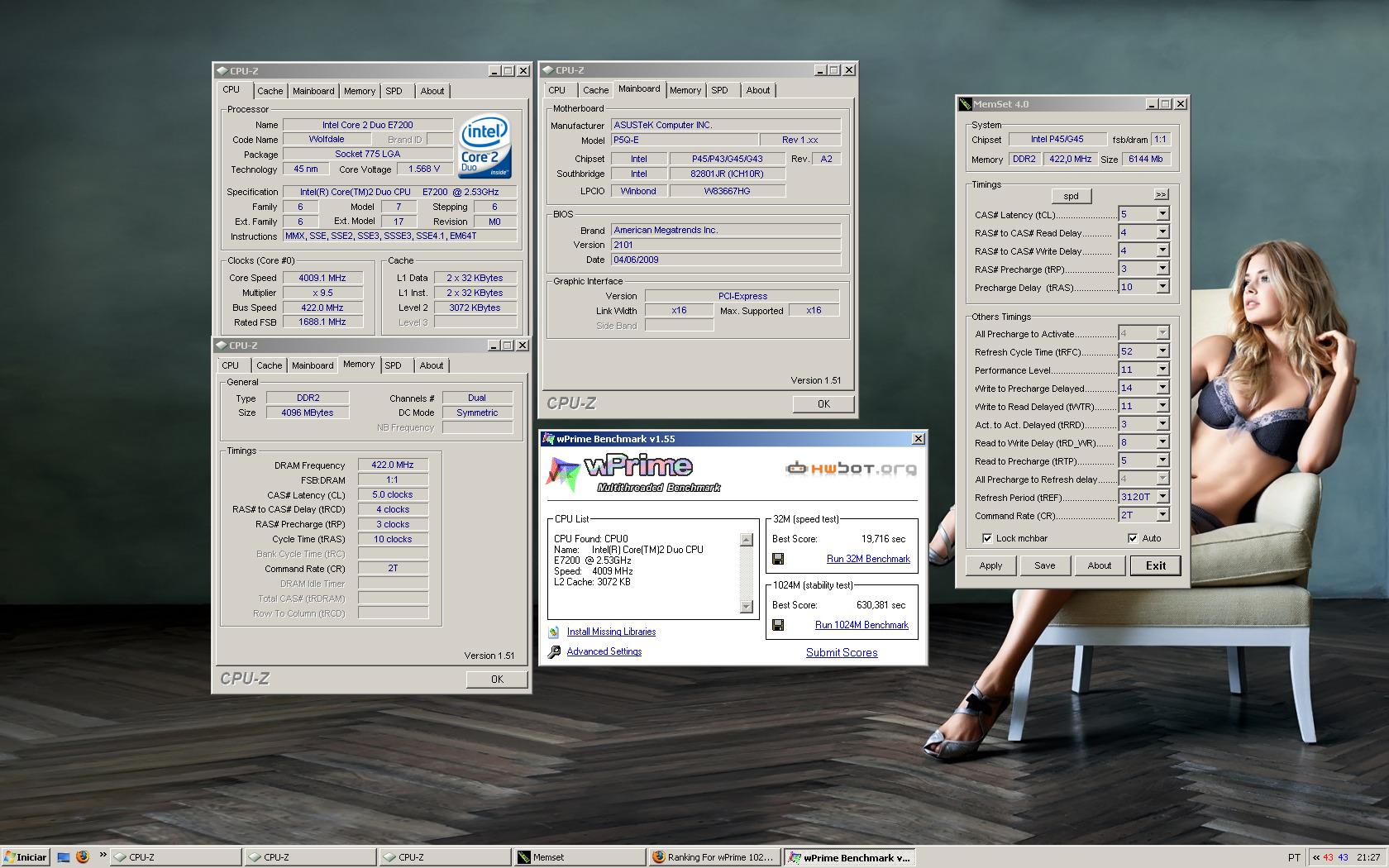Viewport: 1389px width, 868px height.
Task: Expand the hidden quick launch icons chevron
Action: 103,855
